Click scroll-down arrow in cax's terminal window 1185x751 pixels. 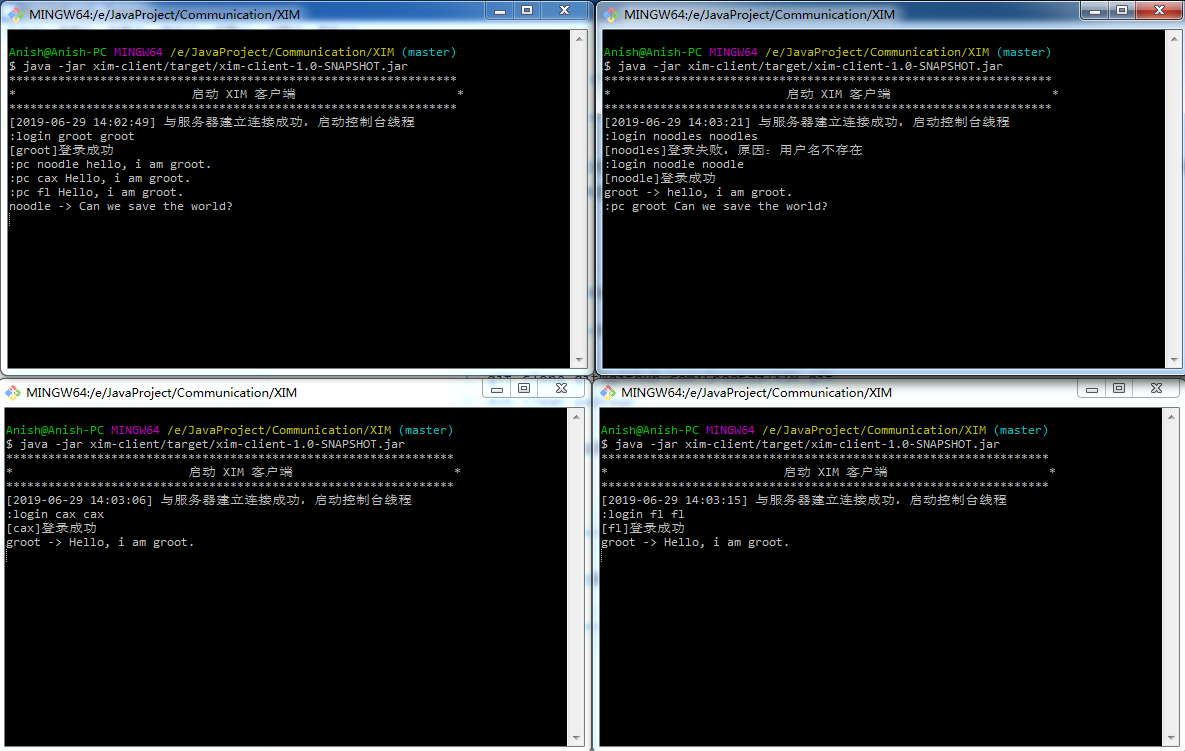[576, 738]
